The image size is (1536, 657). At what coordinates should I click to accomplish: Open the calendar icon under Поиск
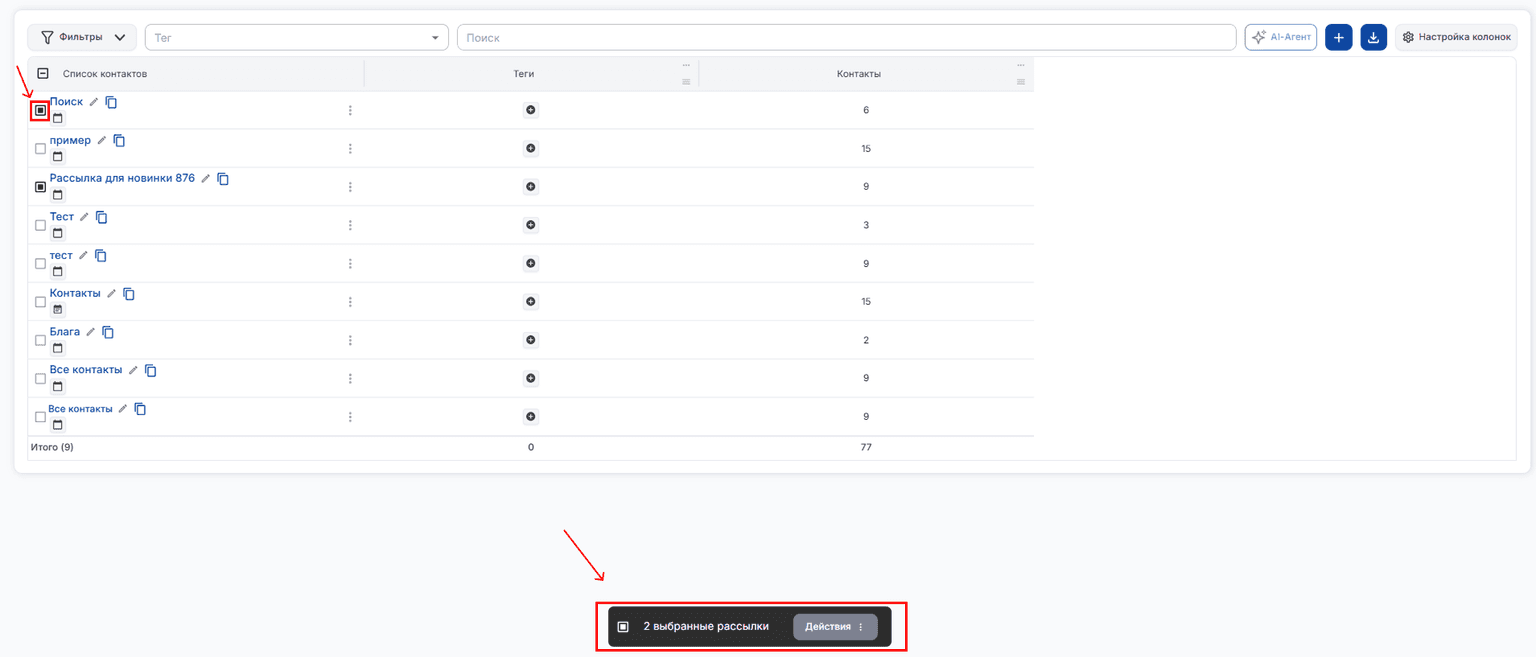(x=57, y=118)
